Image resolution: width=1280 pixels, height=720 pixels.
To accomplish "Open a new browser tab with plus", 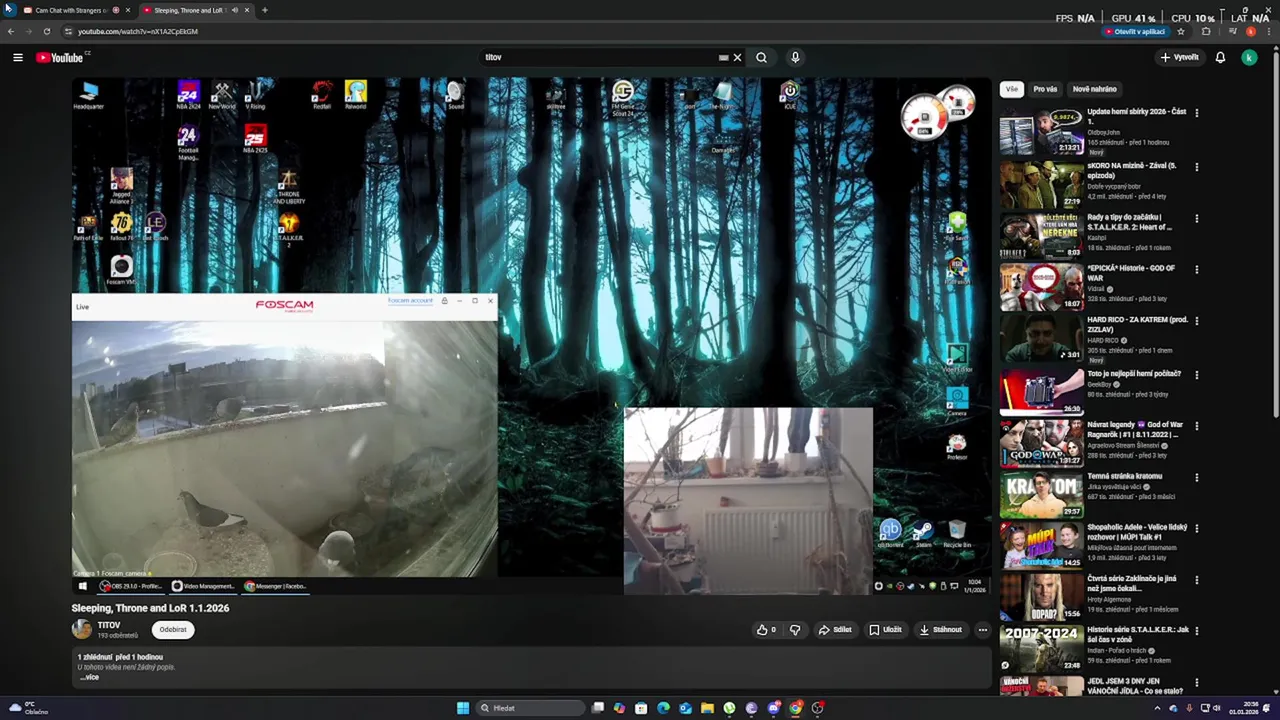I will tap(264, 10).
